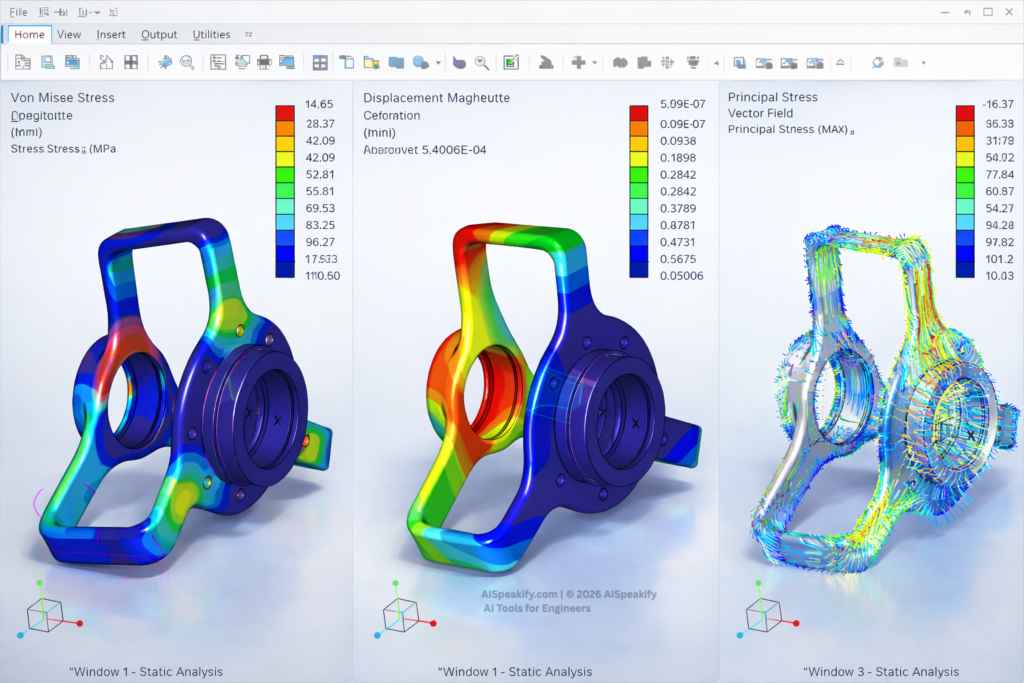The width and height of the screenshot is (1024, 683).
Task: Expand the ribbon options arrow after Utilities
Action: (248, 34)
